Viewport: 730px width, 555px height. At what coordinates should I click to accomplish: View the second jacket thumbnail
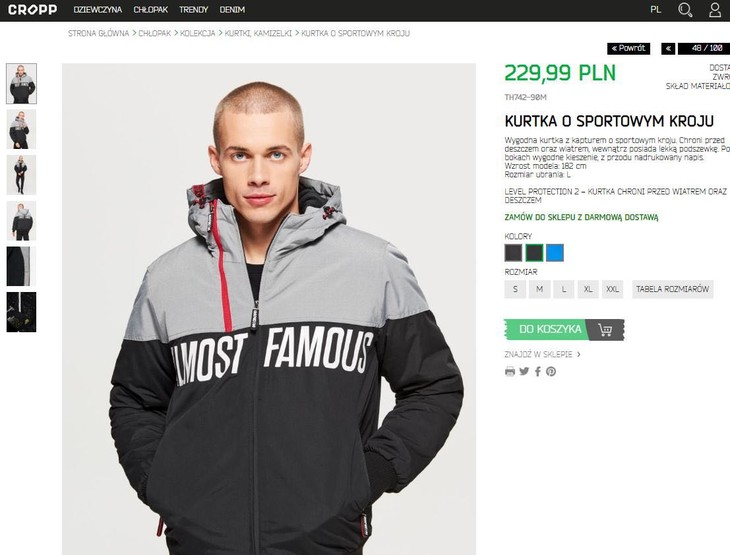click(21, 129)
